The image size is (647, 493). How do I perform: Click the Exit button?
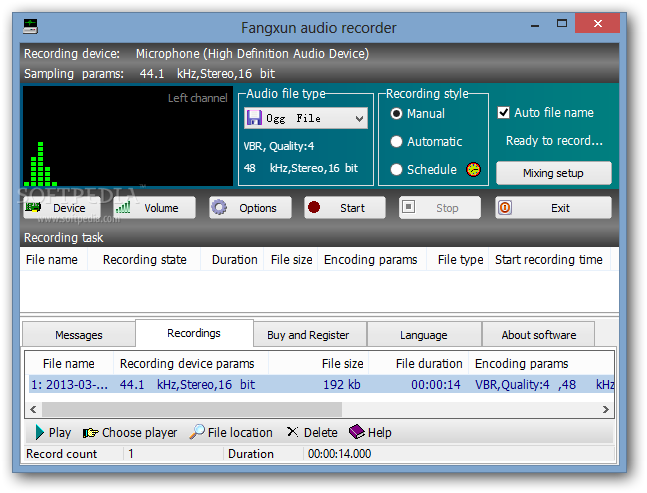(x=553, y=208)
